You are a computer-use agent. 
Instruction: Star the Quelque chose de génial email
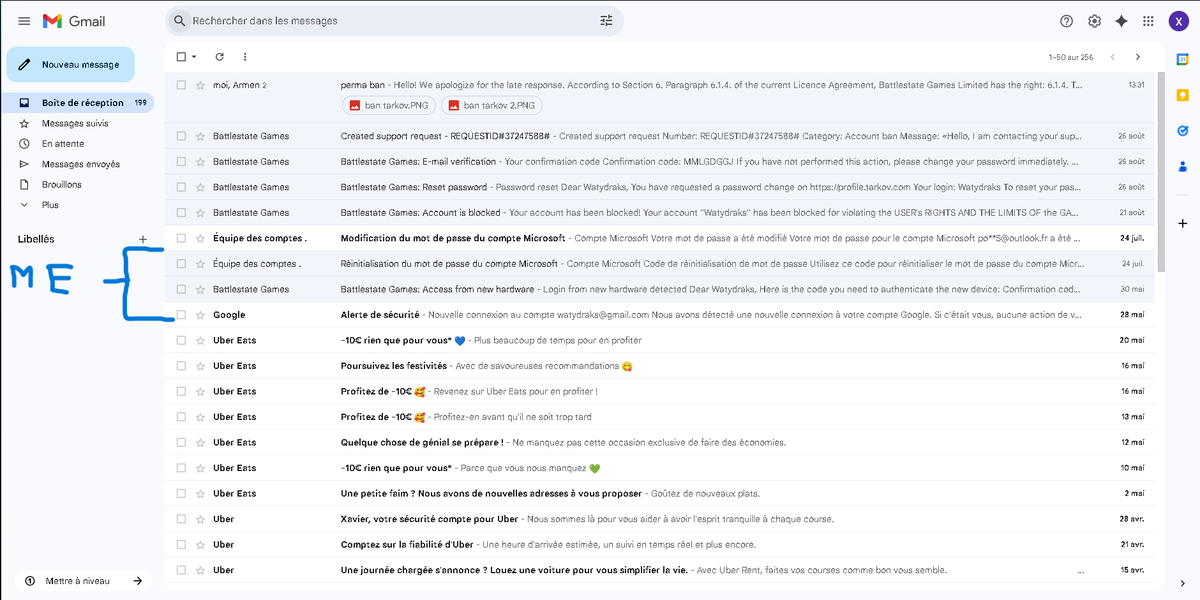[200, 442]
